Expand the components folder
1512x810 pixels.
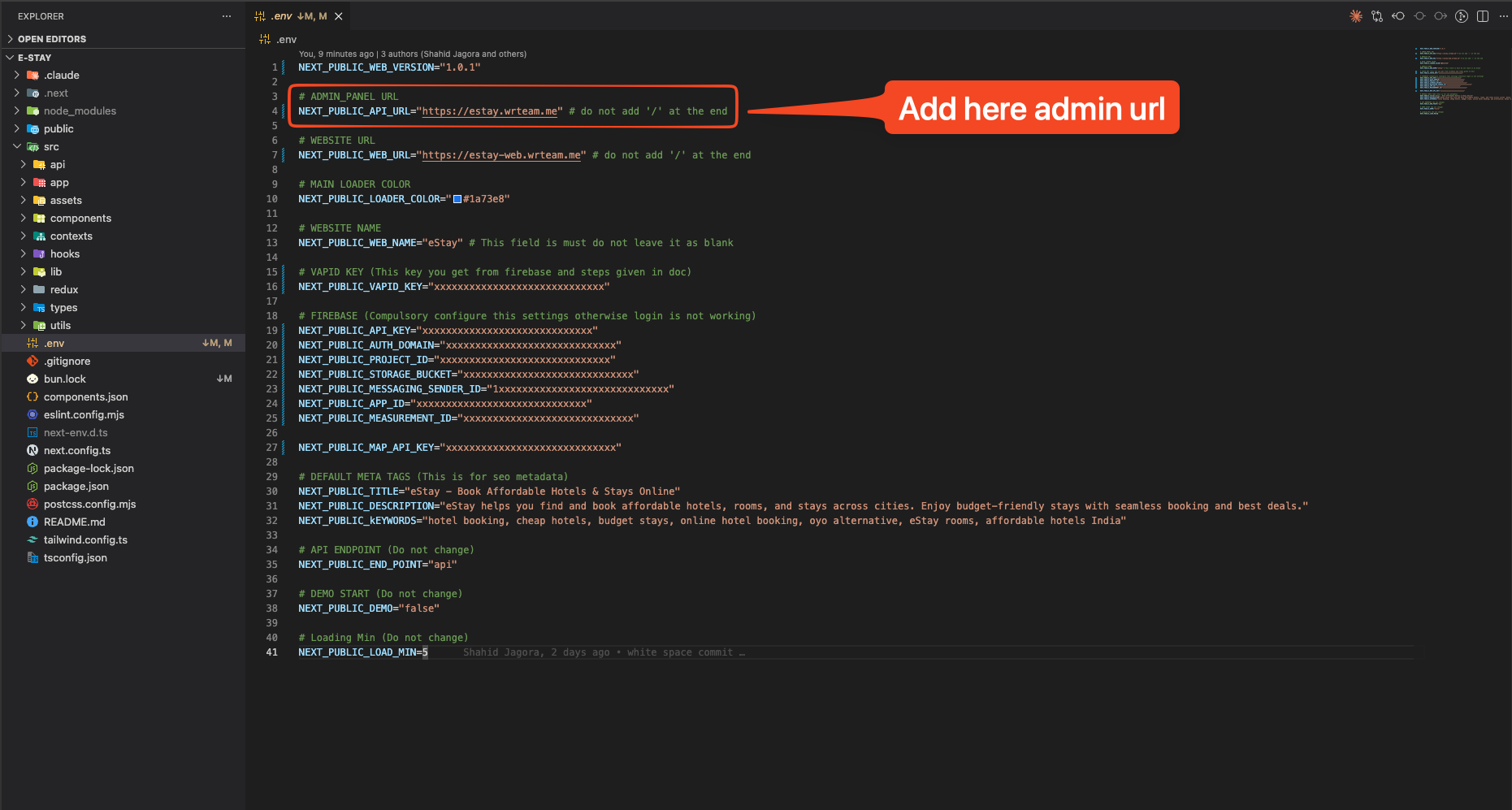click(x=80, y=218)
